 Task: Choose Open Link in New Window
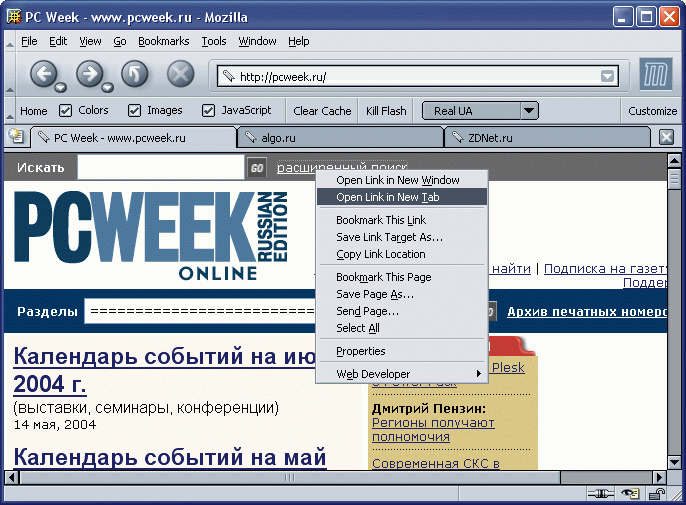click(x=401, y=180)
